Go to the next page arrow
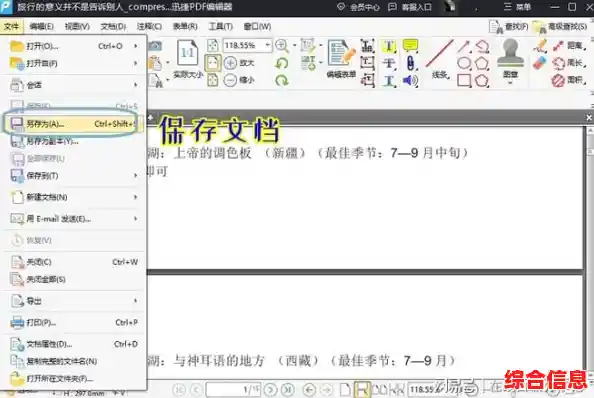 [x=270, y=389]
